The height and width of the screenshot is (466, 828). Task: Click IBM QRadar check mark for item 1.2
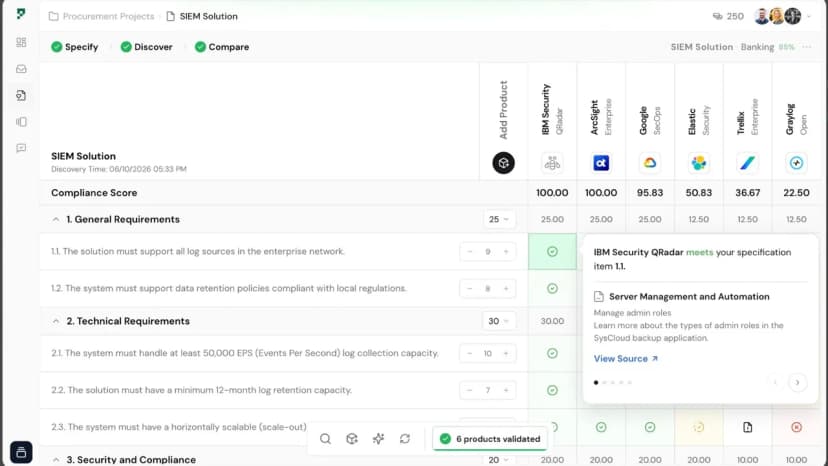click(x=552, y=288)
